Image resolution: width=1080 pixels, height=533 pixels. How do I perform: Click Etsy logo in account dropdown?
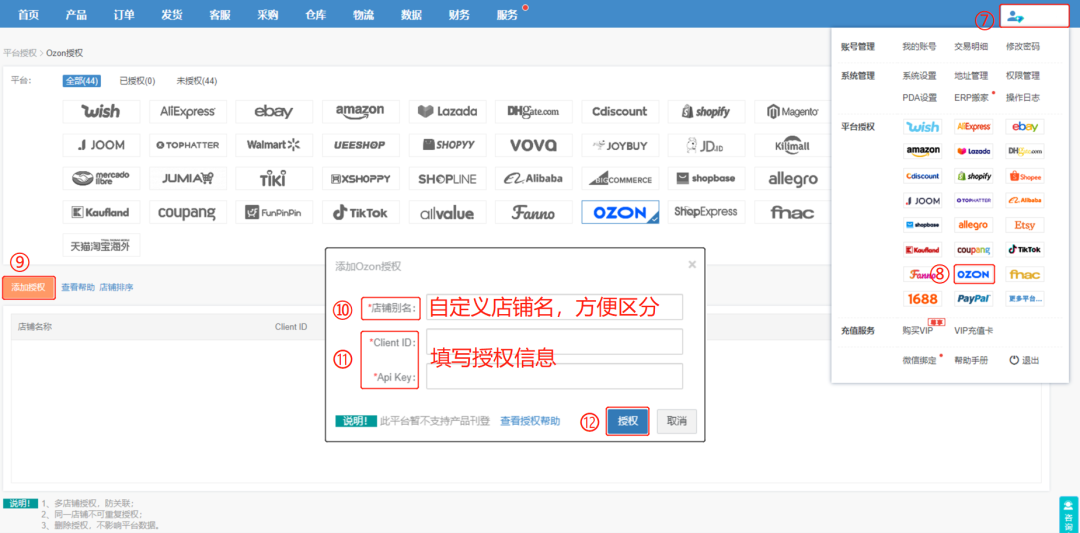[x=1025, y=225]
